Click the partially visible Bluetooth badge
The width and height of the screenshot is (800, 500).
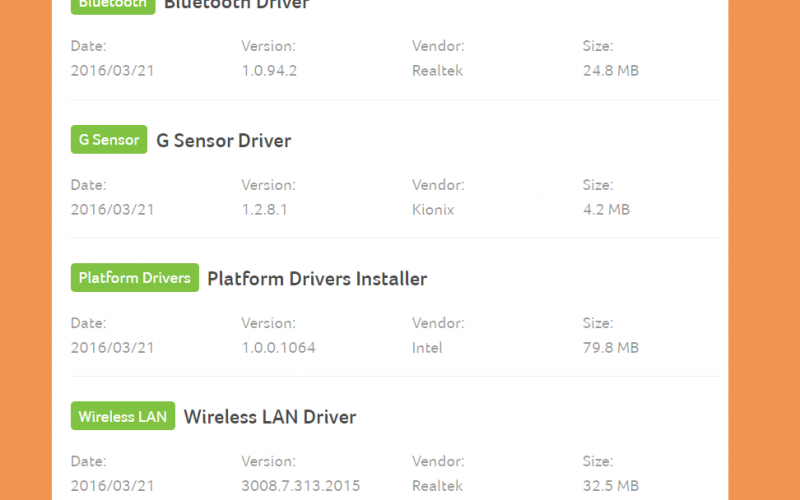pyautogui.click(x=113, y=6)
